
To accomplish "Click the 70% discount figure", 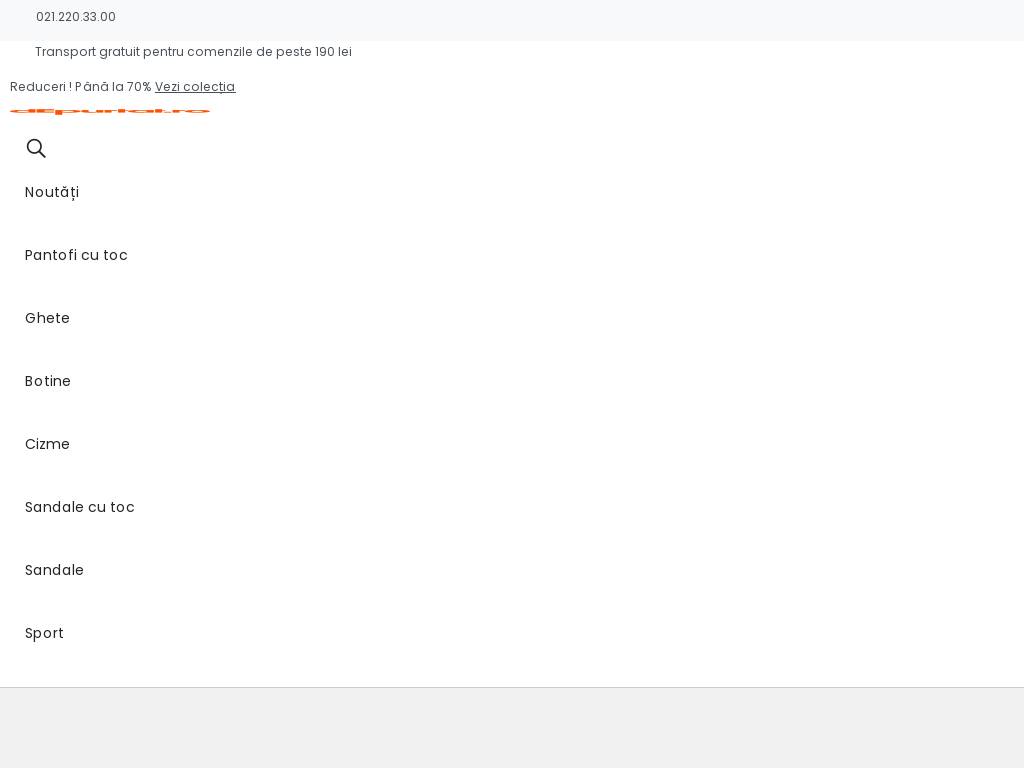I will [x=139, y=87].
